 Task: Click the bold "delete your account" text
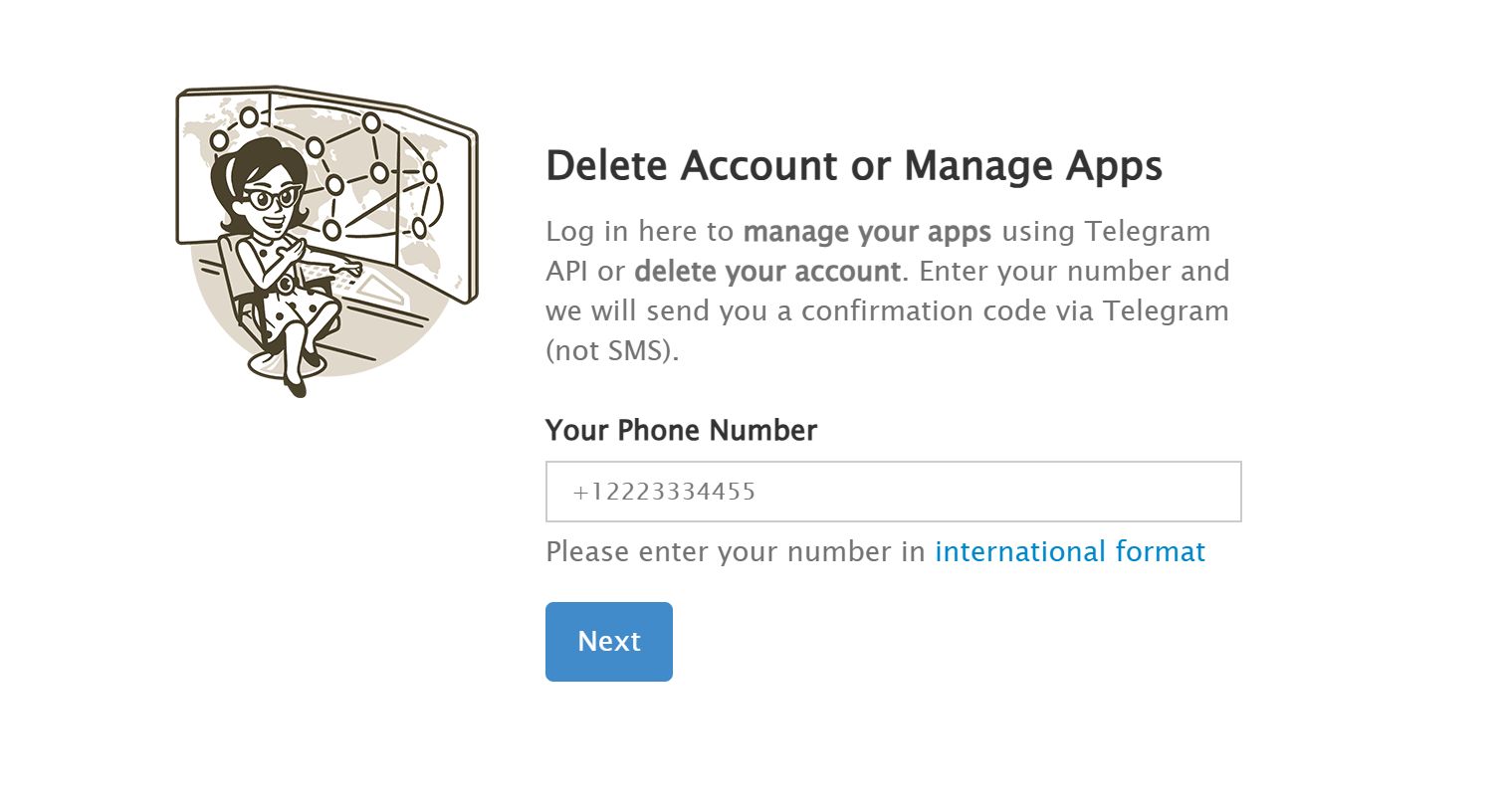coord(766,271)
